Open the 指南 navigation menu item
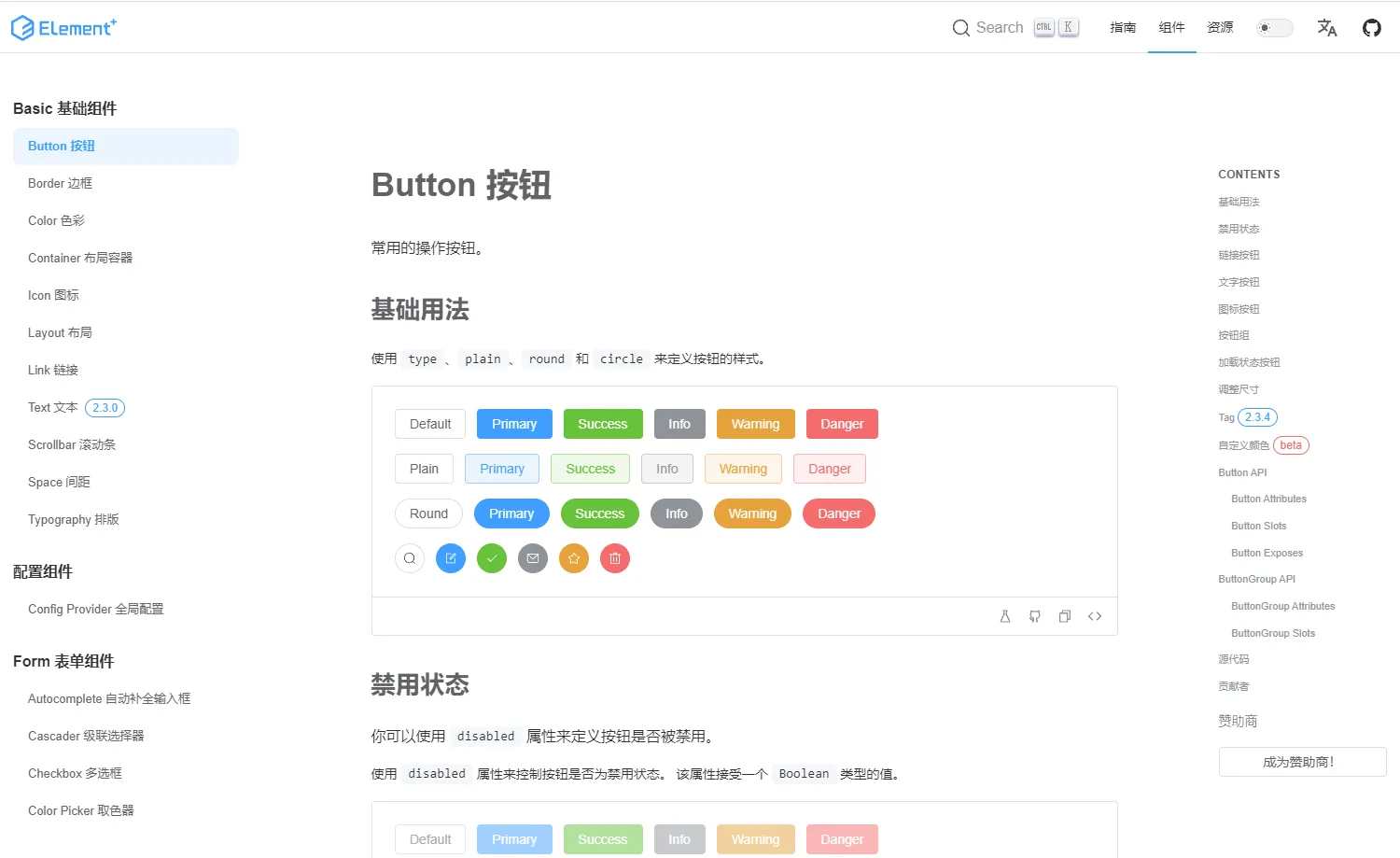 (x=1123, y=28)
